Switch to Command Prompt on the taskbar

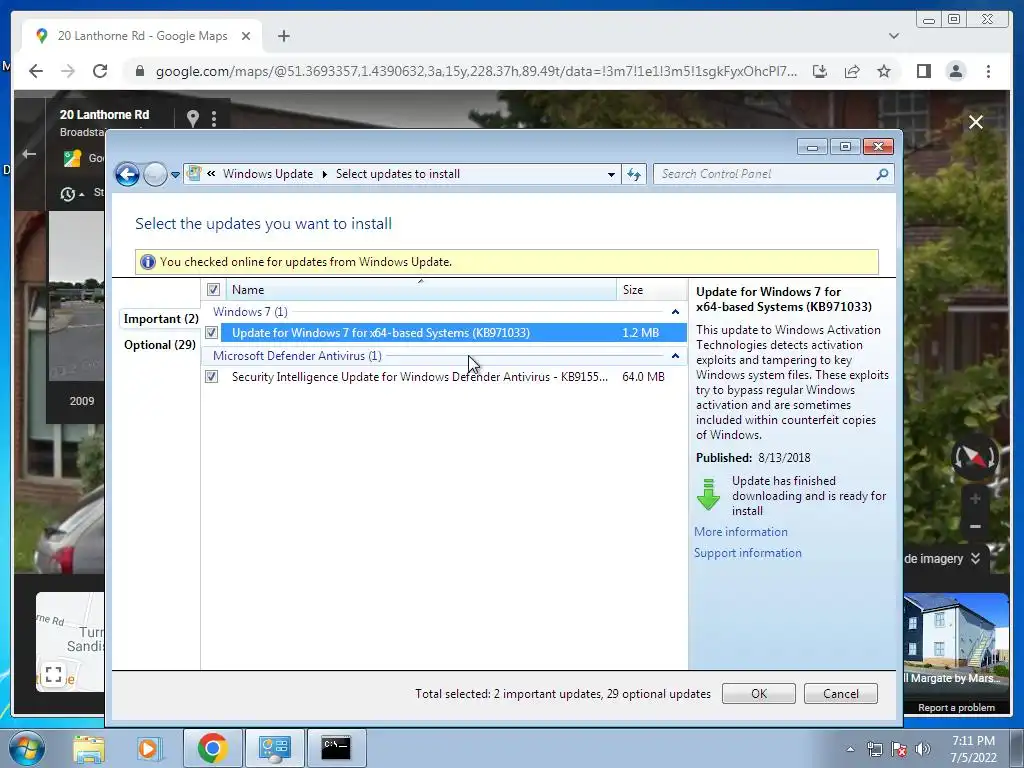pyautogui.click(x=336, y=748)
